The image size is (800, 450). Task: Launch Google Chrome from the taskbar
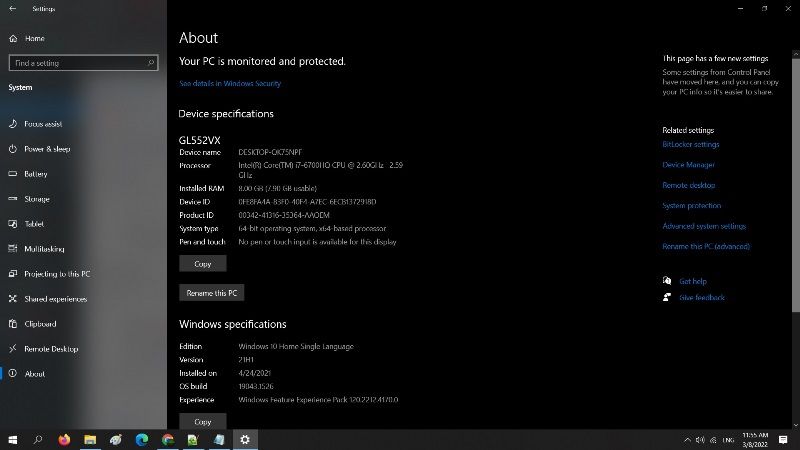click(168, 439)
